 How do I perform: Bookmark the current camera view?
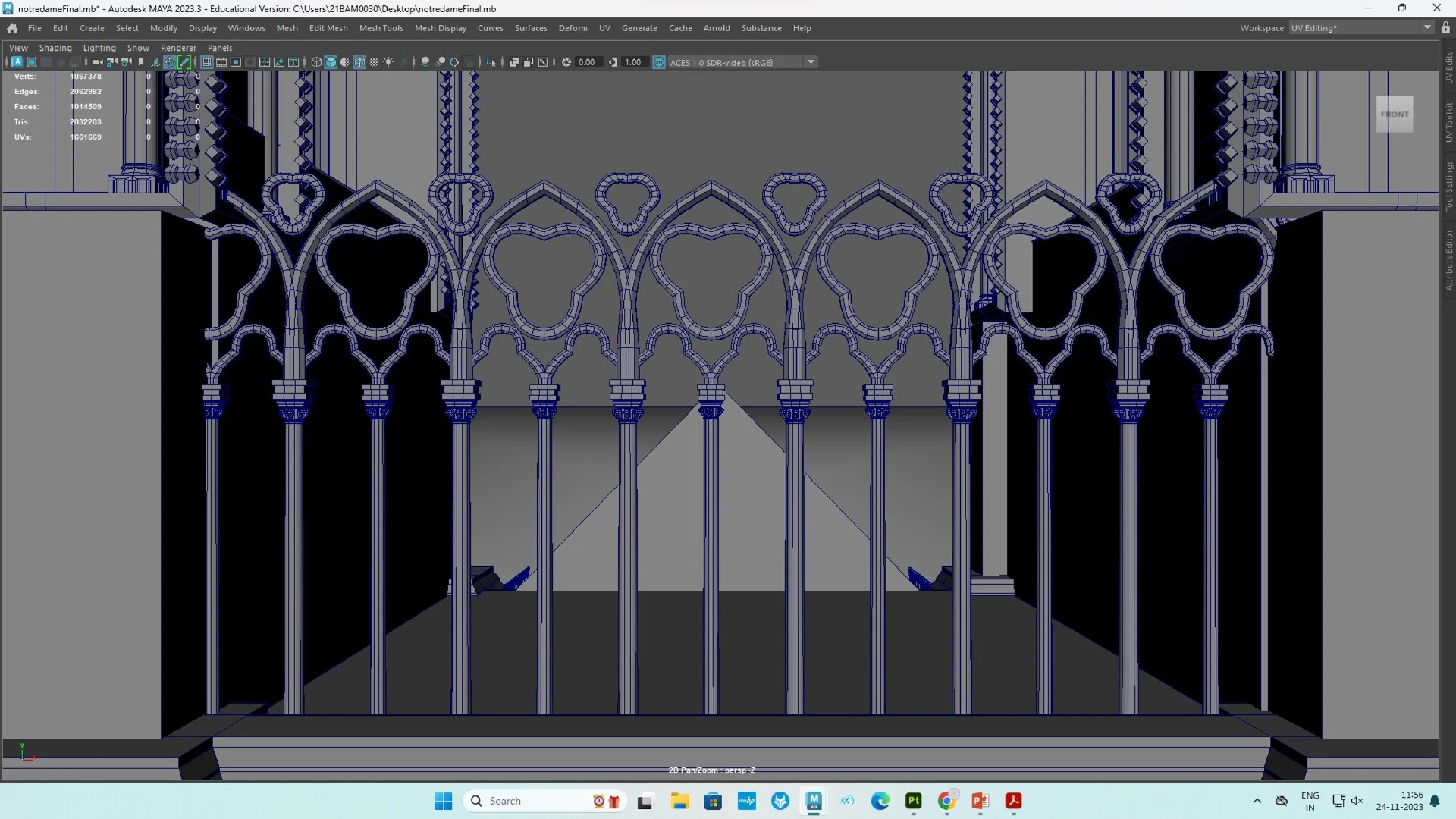141,62
